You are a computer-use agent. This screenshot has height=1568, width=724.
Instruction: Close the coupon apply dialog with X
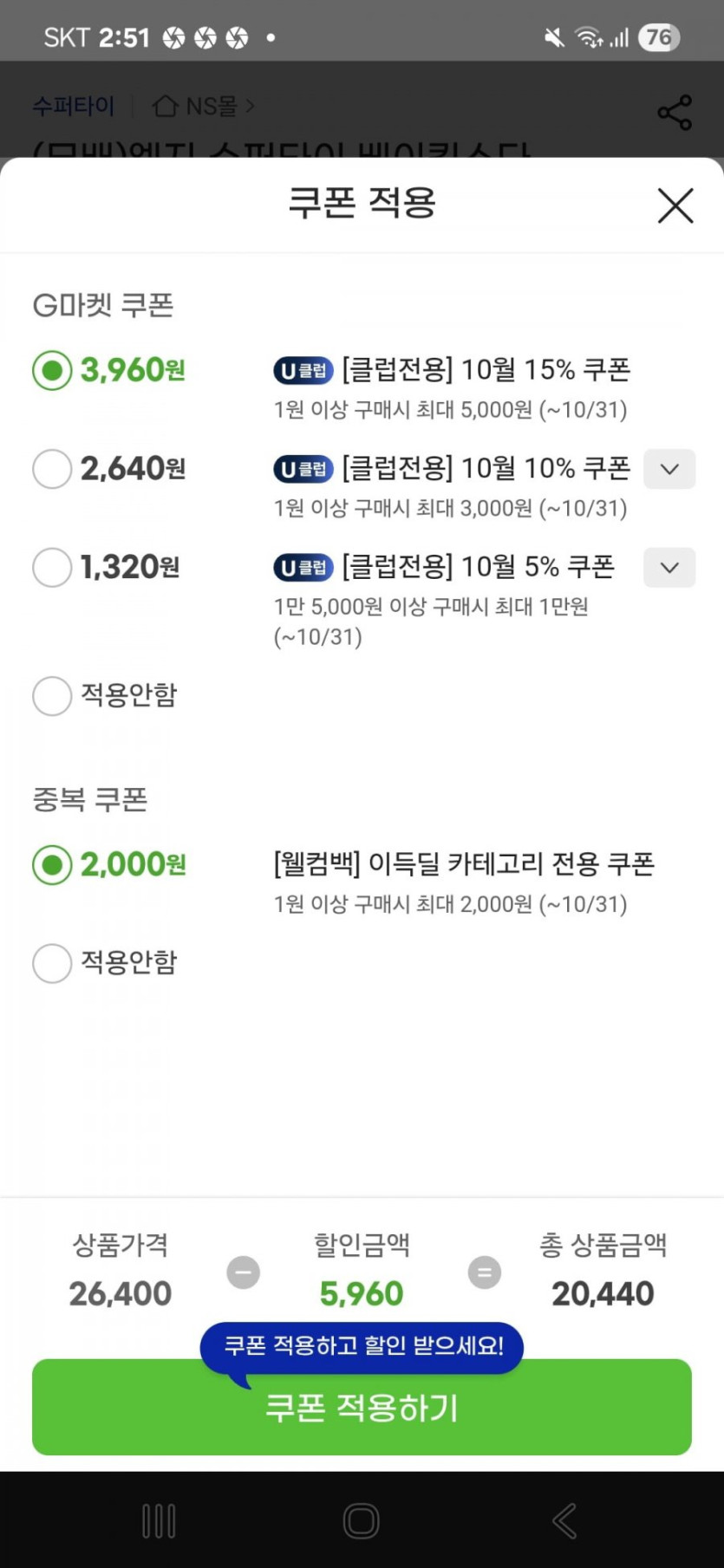(x=675, y=205)
